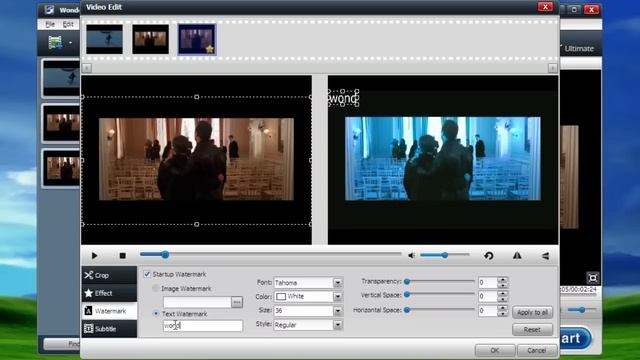Click the Cancel button
The width and height of the screenshot is (640, 360).
pos(536,350)
